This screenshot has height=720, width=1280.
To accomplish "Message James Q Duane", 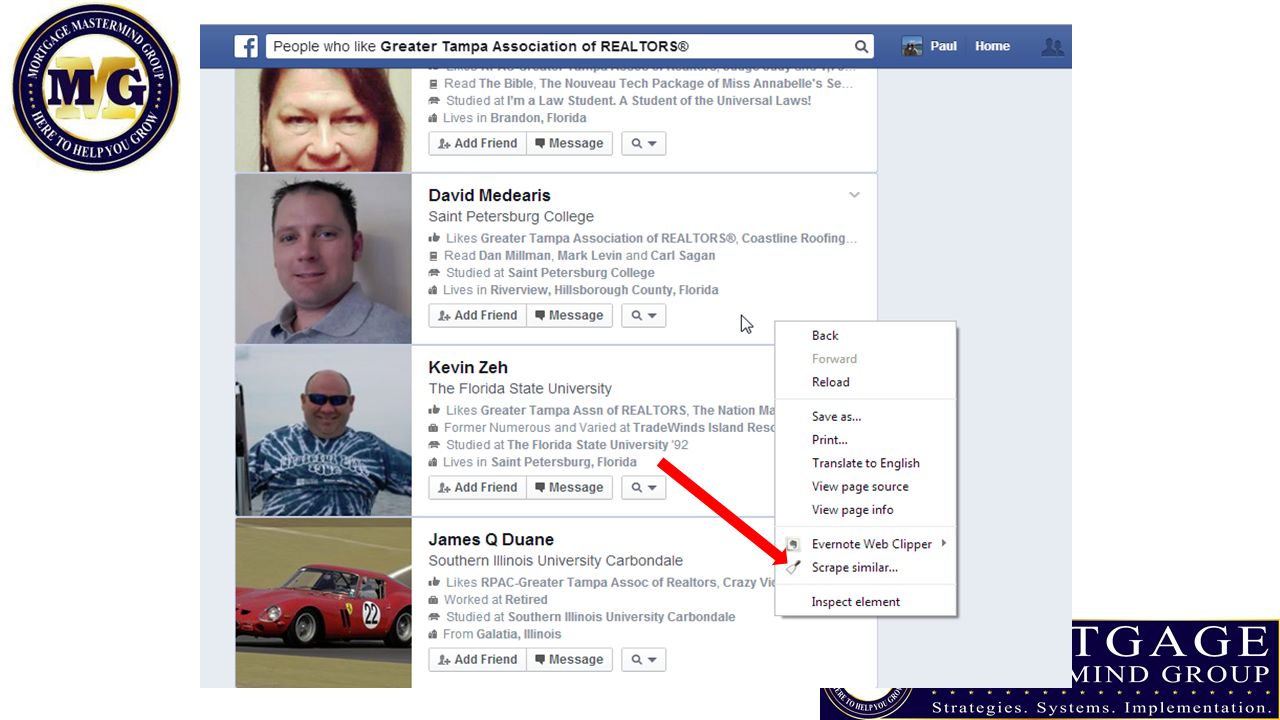I will coord(569,659).
